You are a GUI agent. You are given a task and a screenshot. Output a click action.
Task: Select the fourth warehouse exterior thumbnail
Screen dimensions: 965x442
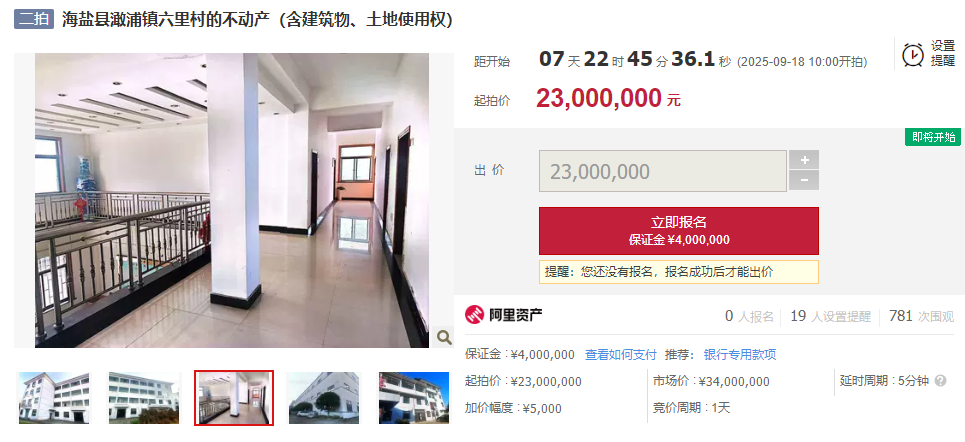[x=324, y=398]
